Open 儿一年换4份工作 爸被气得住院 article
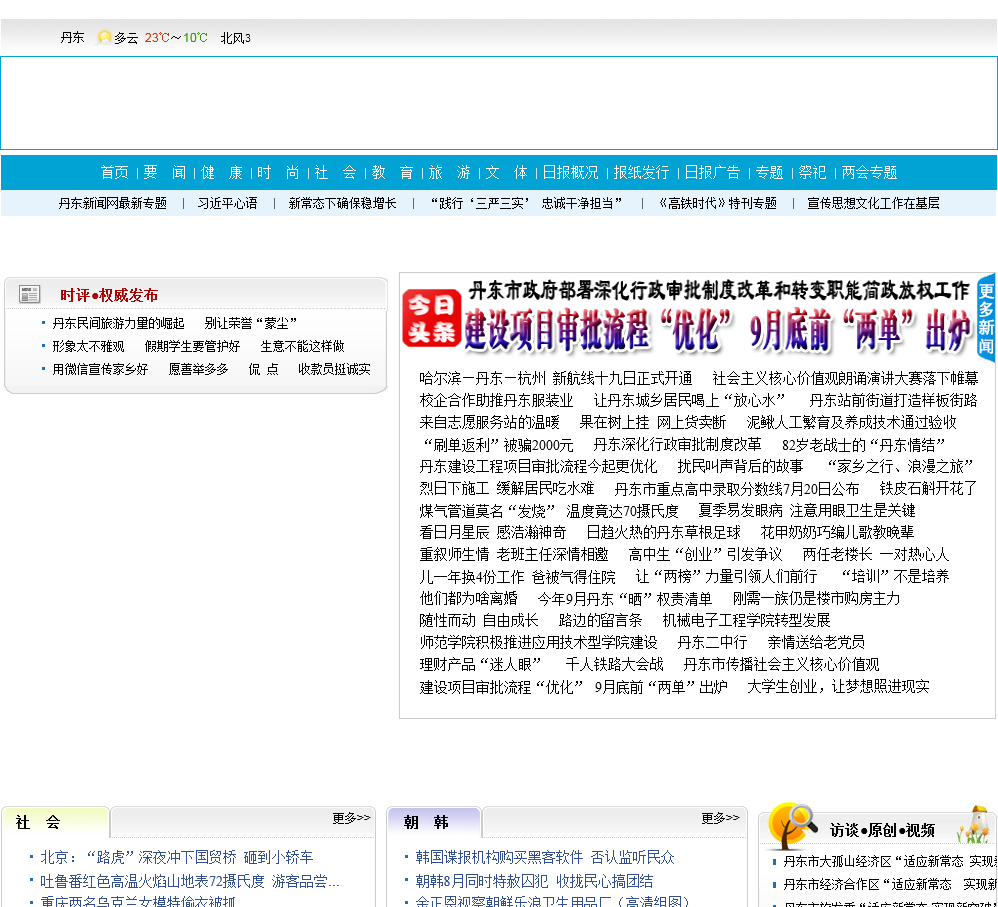Viewport: 998px width, 907px height. point(517,577)
